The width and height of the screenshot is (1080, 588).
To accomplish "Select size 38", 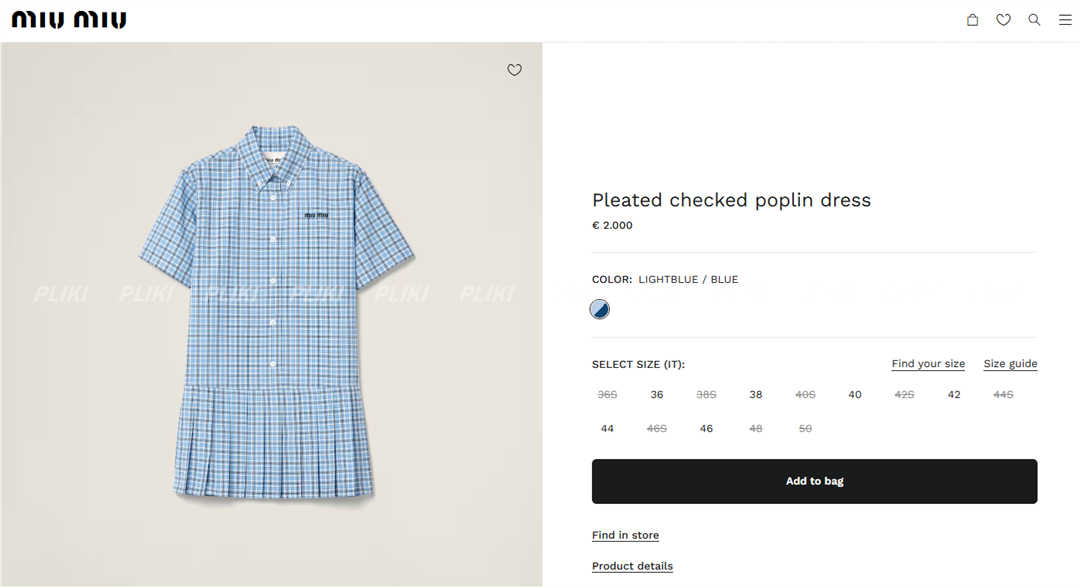I will [x=756, y=395].
